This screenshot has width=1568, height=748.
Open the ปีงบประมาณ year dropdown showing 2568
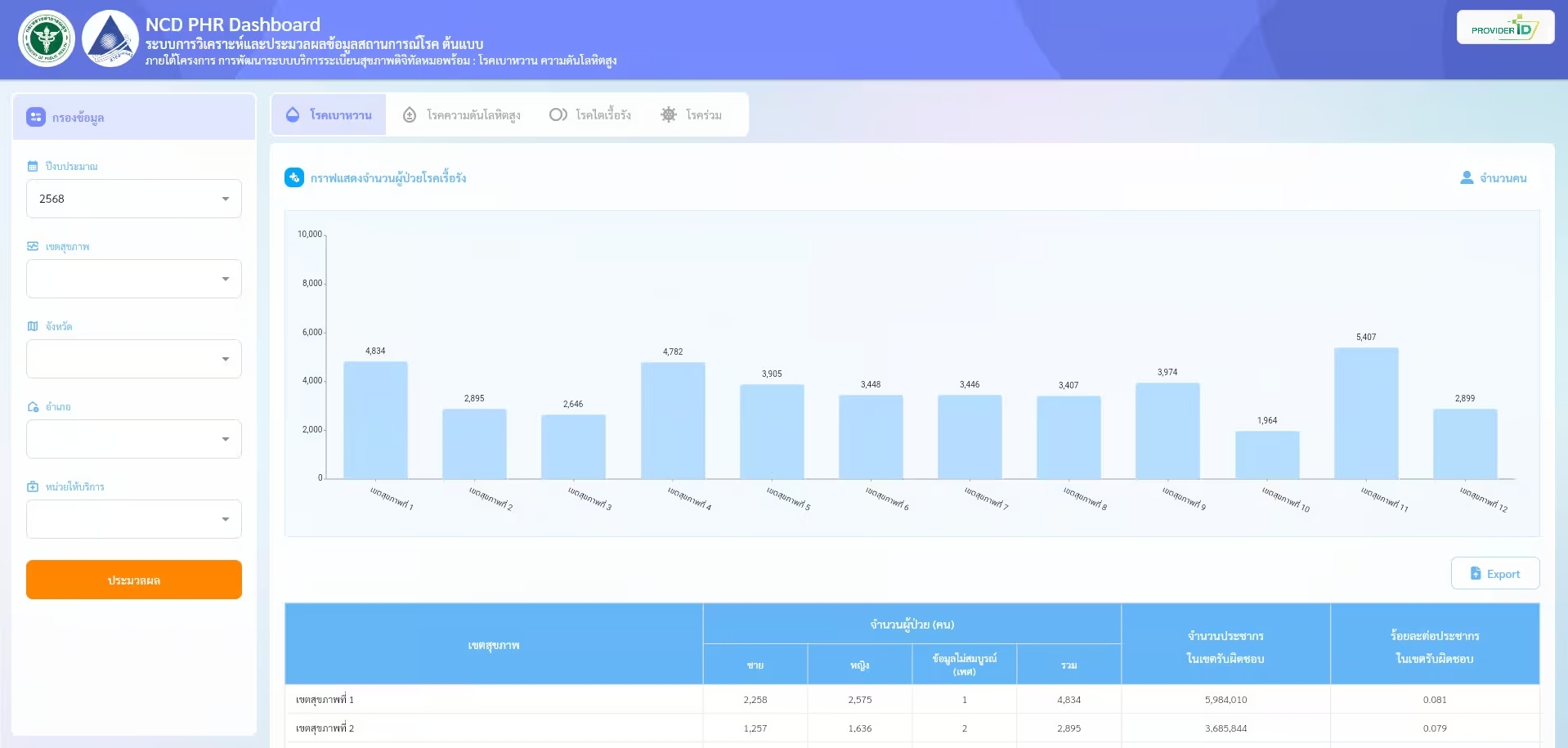coord(133,198)
